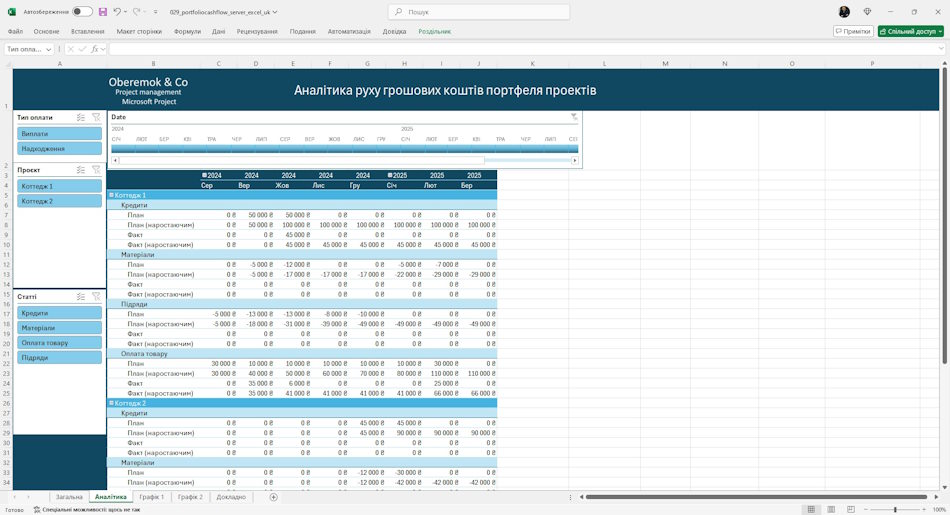Click the Save icon in title bar
This screenshot has height=515, width=950.
pyautogui.click(x=103, y=12)
